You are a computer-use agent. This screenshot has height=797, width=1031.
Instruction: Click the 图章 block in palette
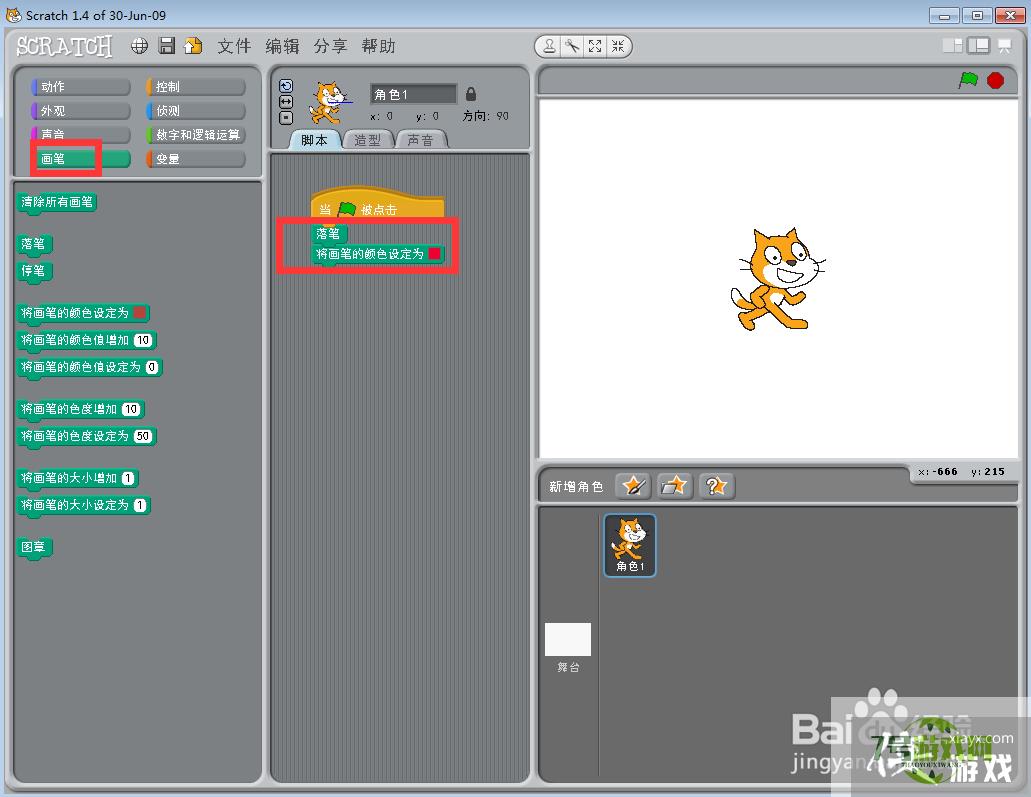point(34,548)
